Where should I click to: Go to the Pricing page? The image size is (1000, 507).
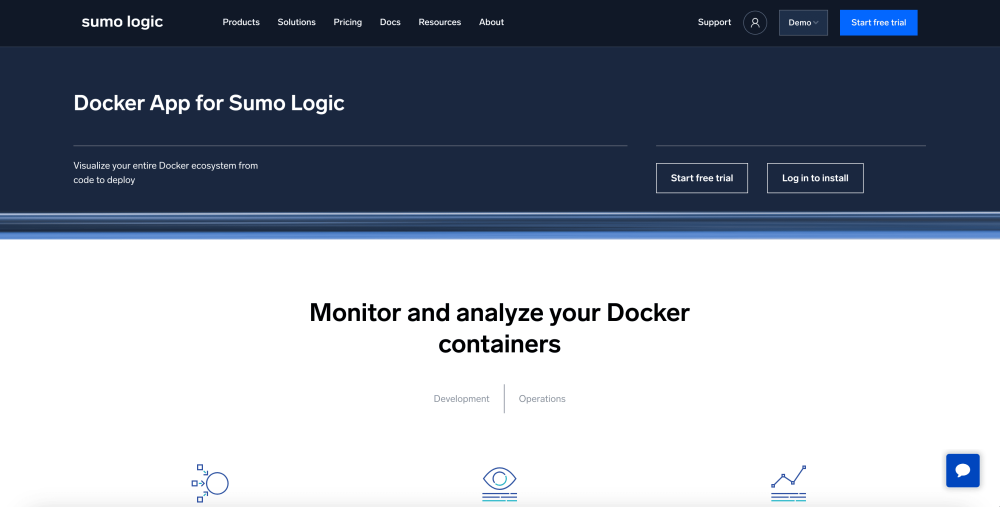(348, 22)
